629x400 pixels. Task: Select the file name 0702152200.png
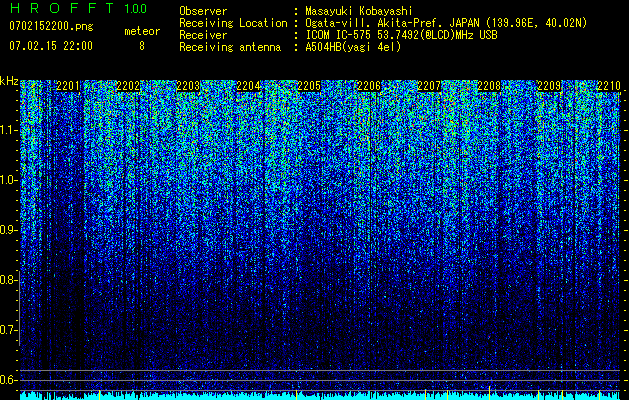pyautogui.click(x=51, y=27)
